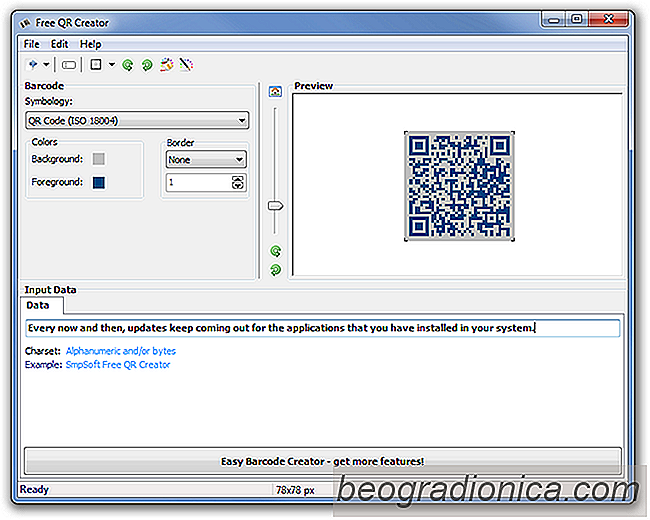Open the File menu
This screenshot has height=520, width=650.
tap(32, 44)
